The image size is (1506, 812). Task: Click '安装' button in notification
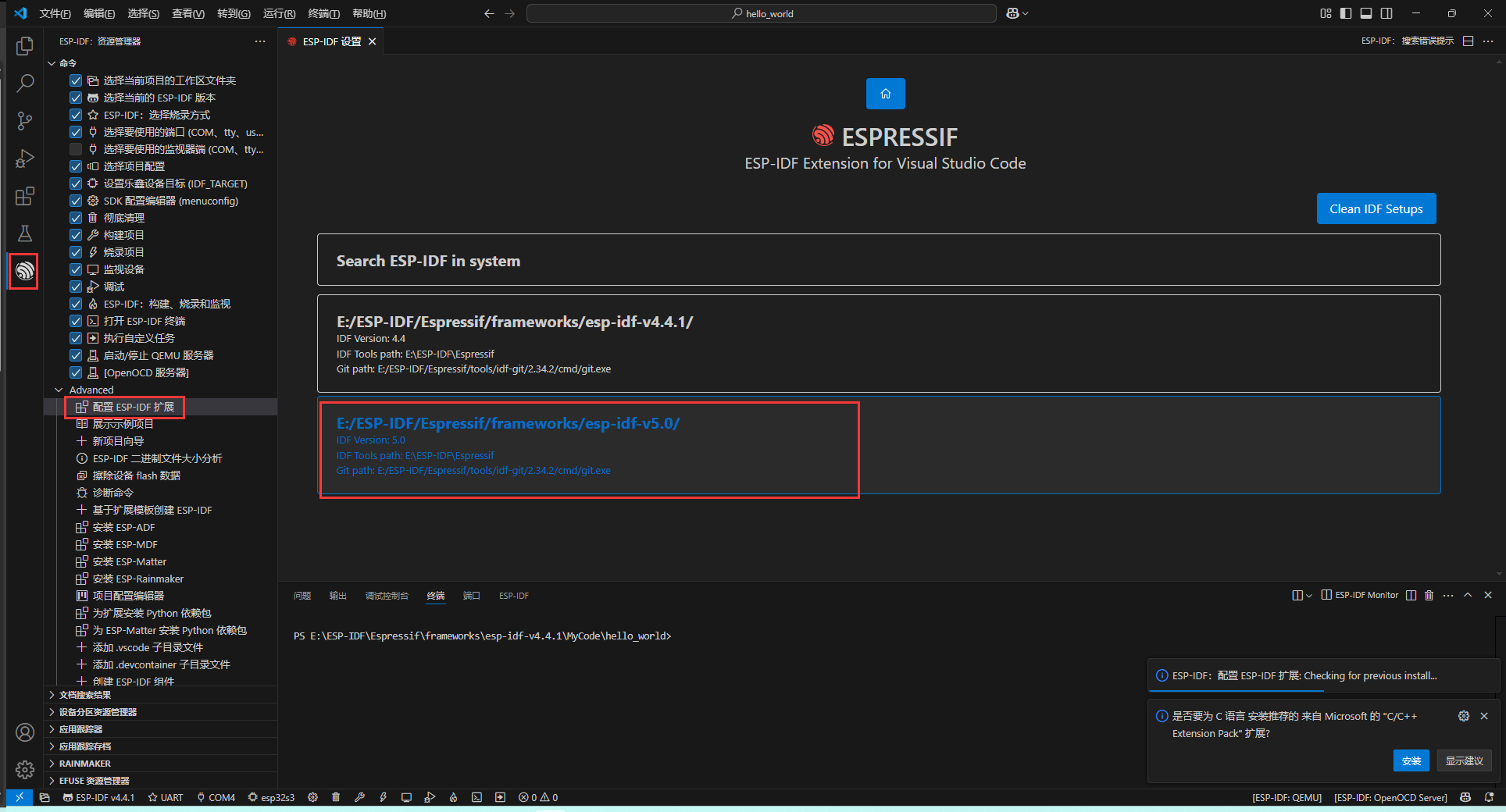pyautogui.click(x=1411, y=760)
